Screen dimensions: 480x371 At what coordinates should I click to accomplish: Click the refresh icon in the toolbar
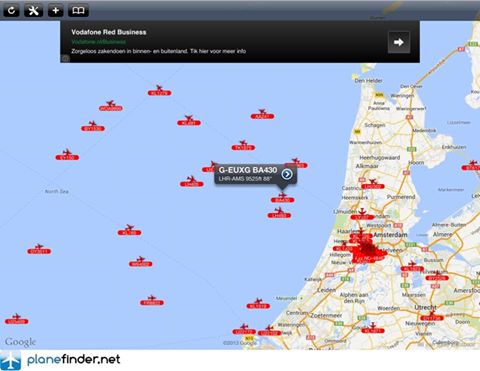[11, 10]
